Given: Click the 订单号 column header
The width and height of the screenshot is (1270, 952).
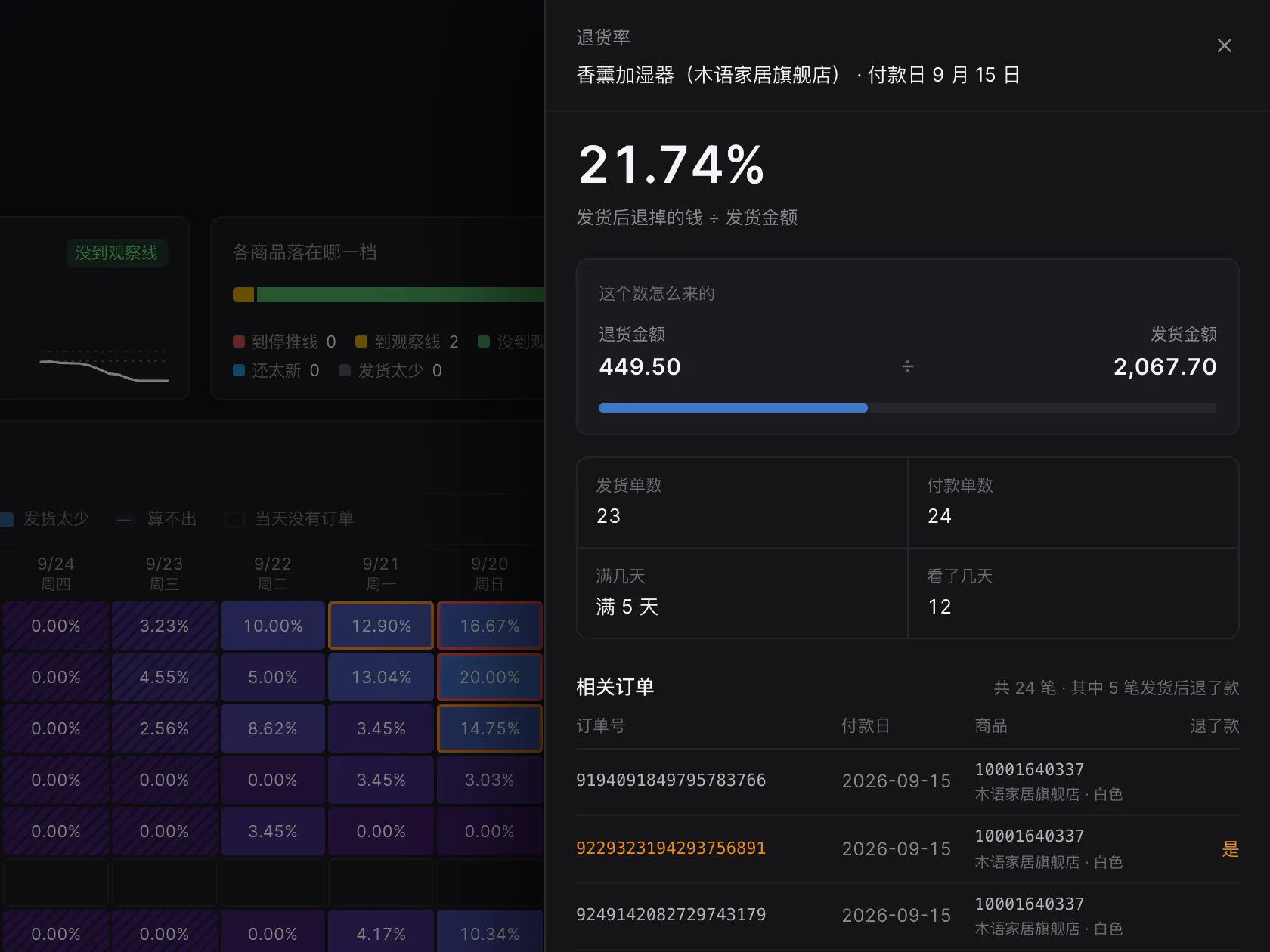Looking at the screenshot, I should click(601, 726).
